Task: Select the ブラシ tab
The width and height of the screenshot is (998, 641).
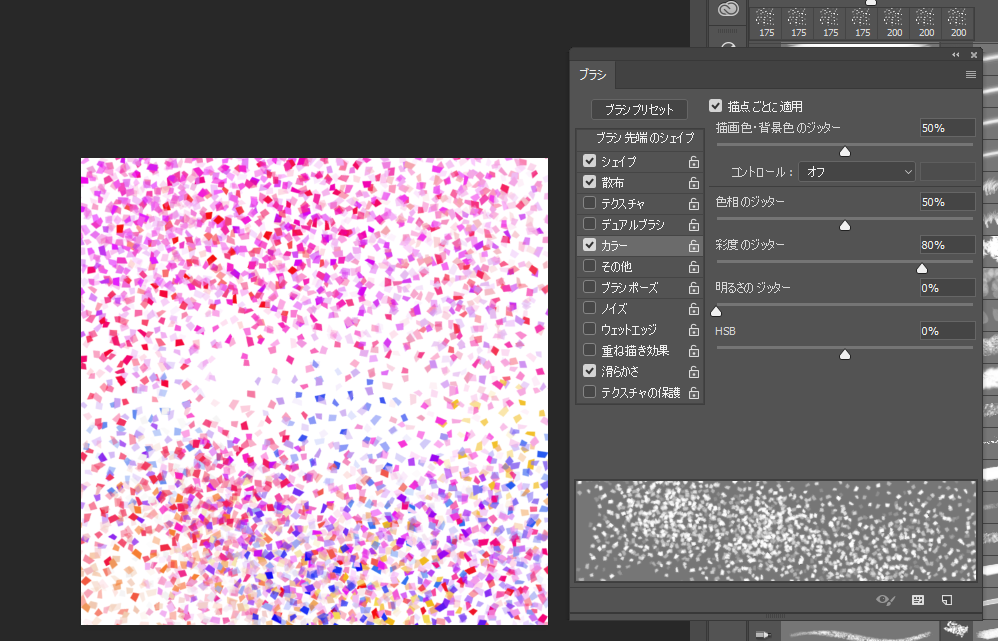Action: [592, 74]
